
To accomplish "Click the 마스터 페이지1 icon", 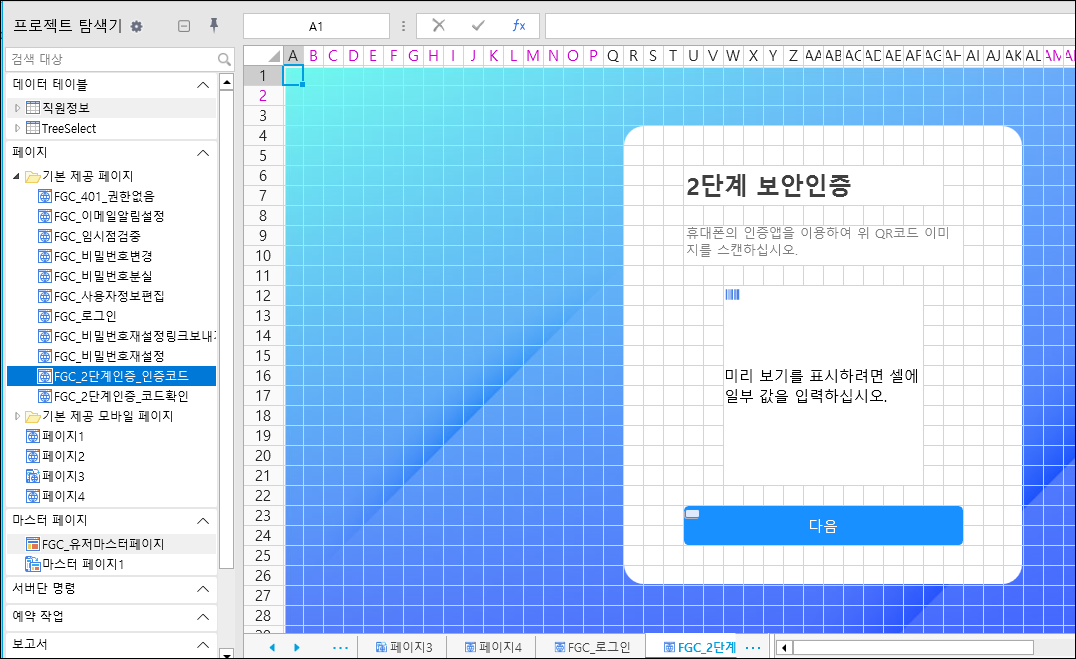I will [x=32, y=564].
